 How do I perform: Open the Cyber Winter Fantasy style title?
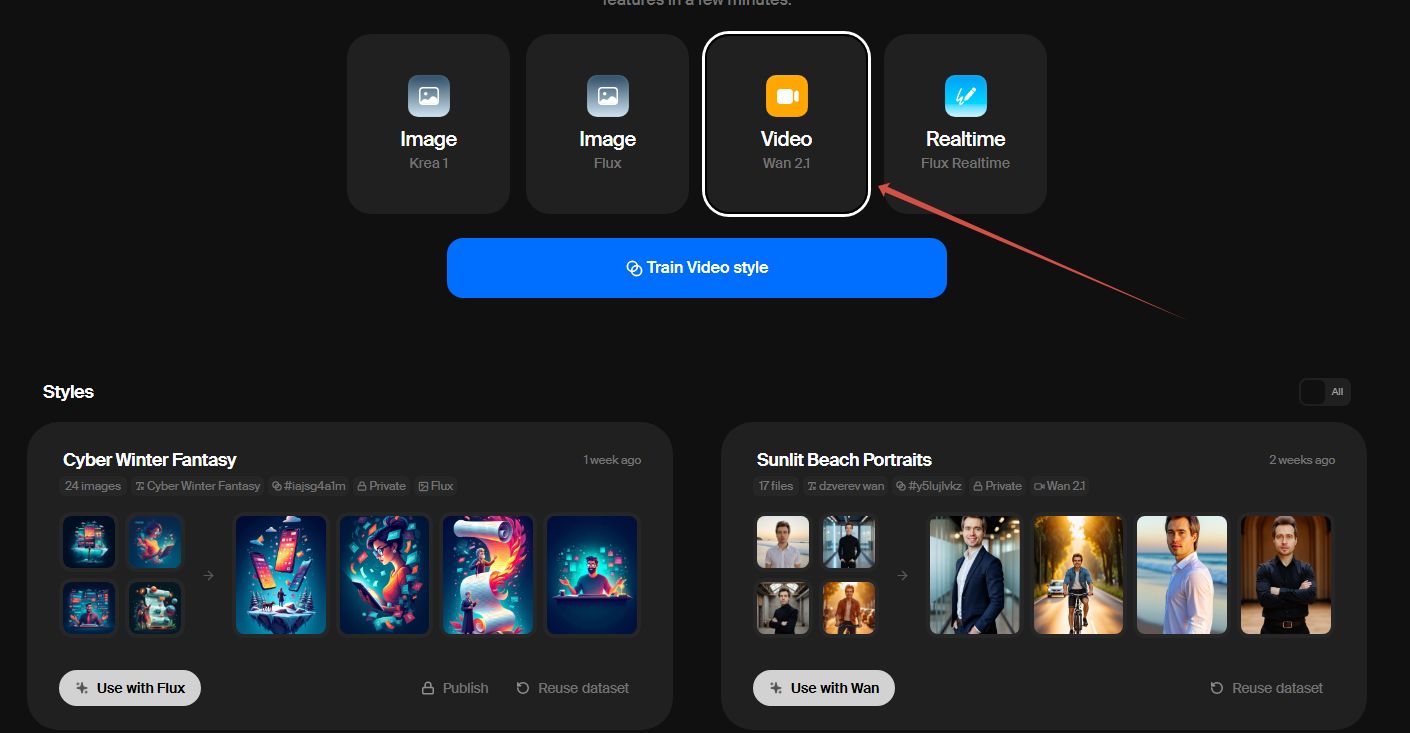tap(150, 460)
